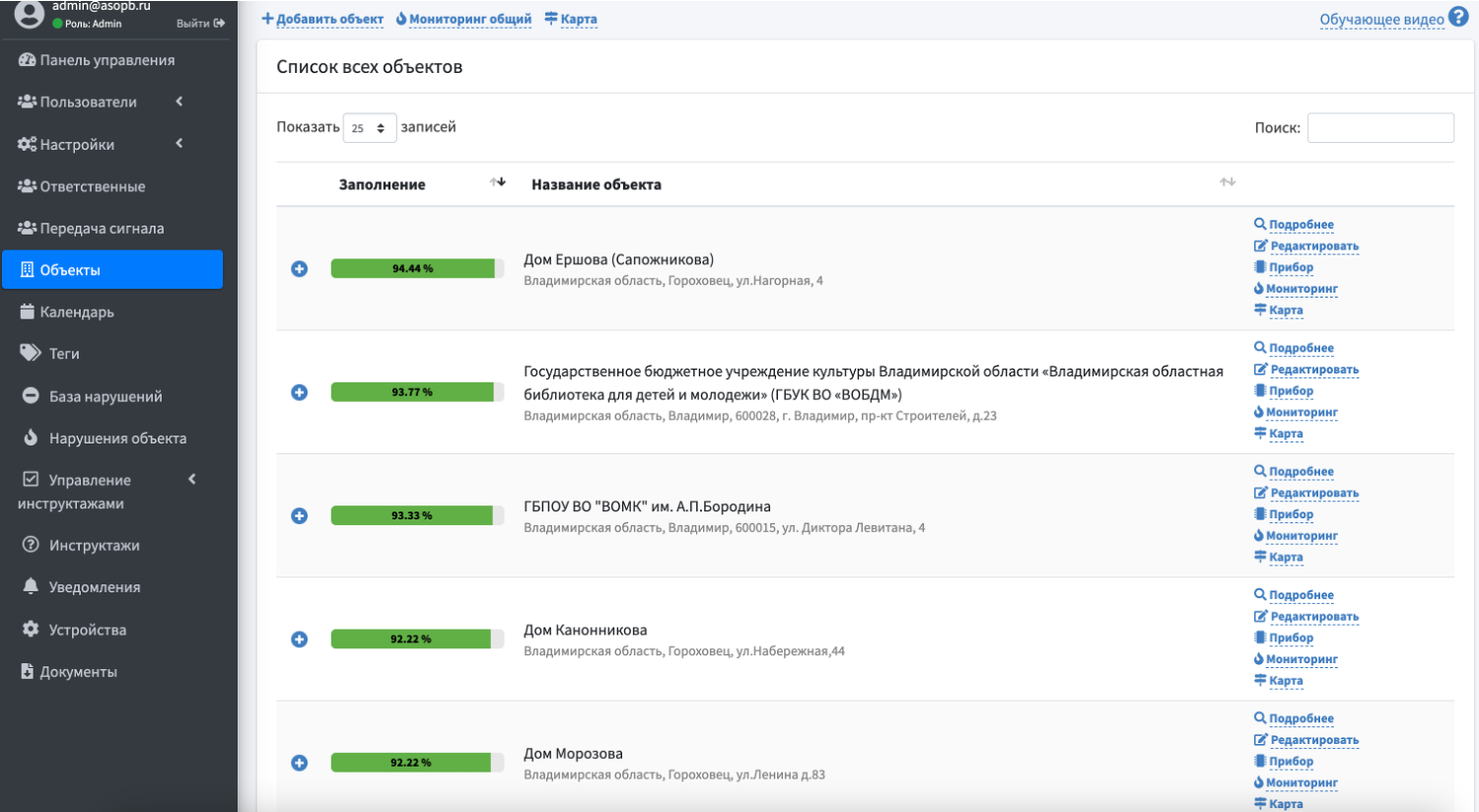Click the building icon in Объекты item
1479x812 pixels.
coord(27,270)
